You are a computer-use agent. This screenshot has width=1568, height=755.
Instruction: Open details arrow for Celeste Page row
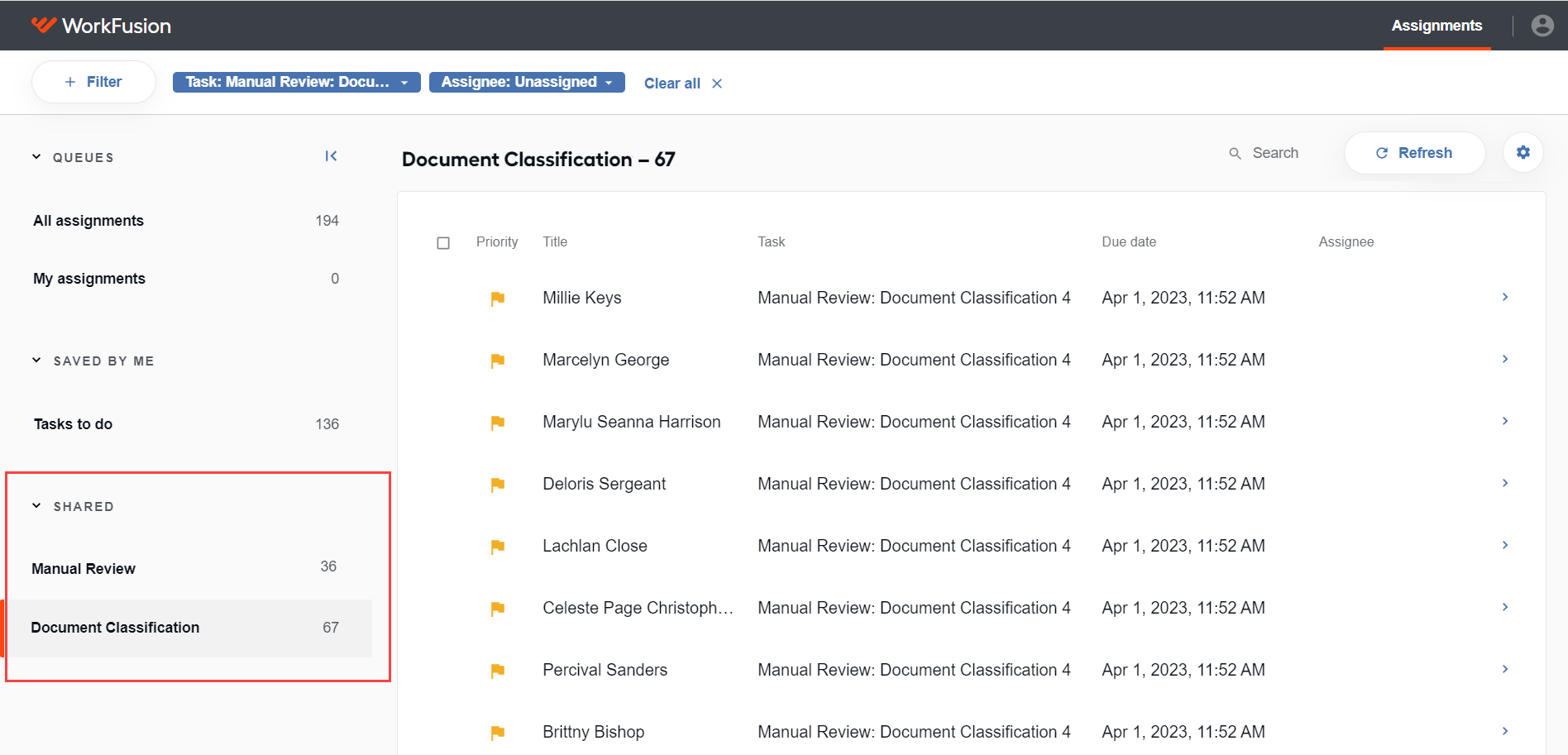tap(1505, 607)
